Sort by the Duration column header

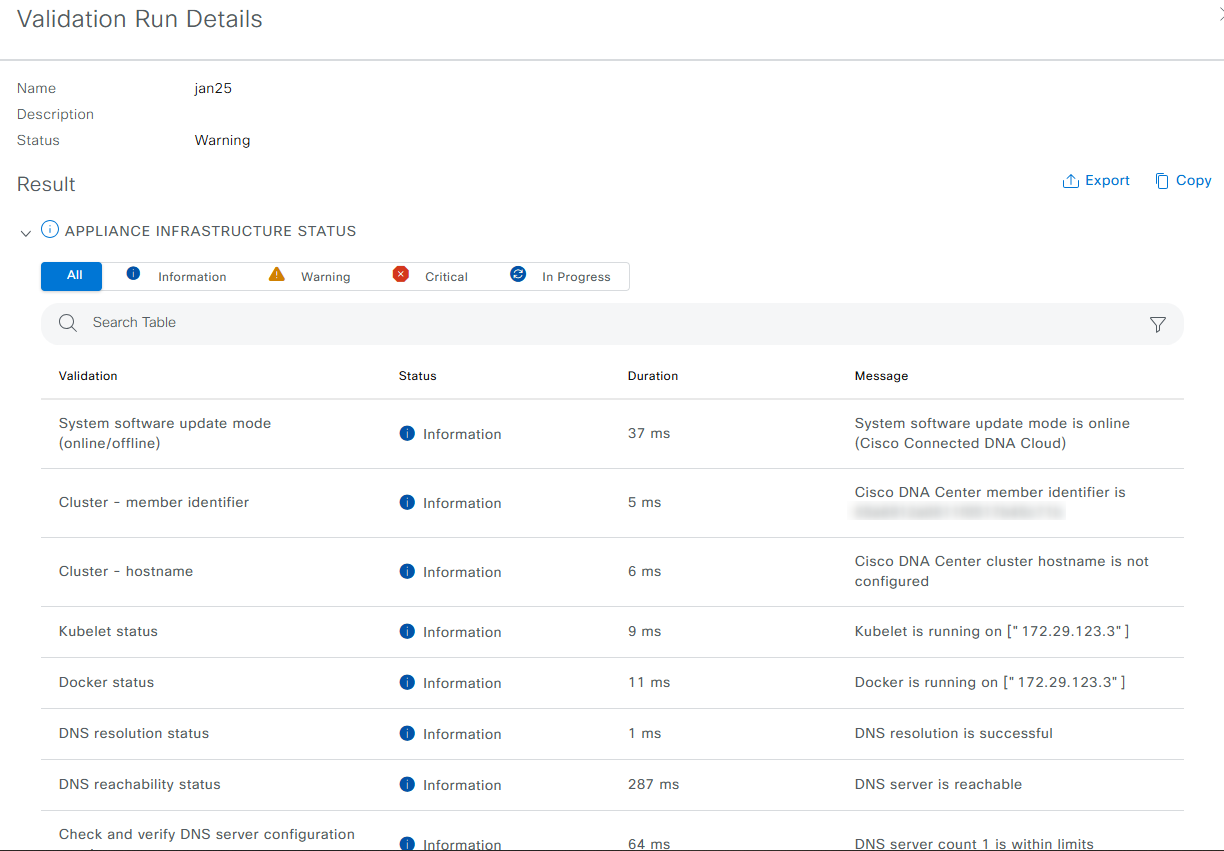652,376
